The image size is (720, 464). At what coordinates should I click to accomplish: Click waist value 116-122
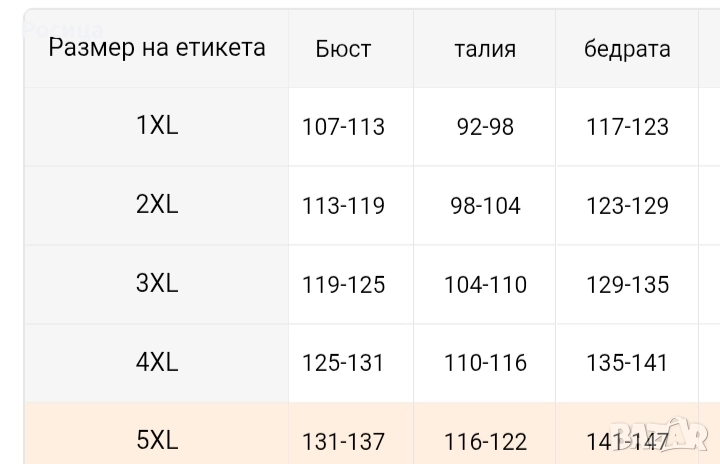pyautogui.click(x=485, y=441)
